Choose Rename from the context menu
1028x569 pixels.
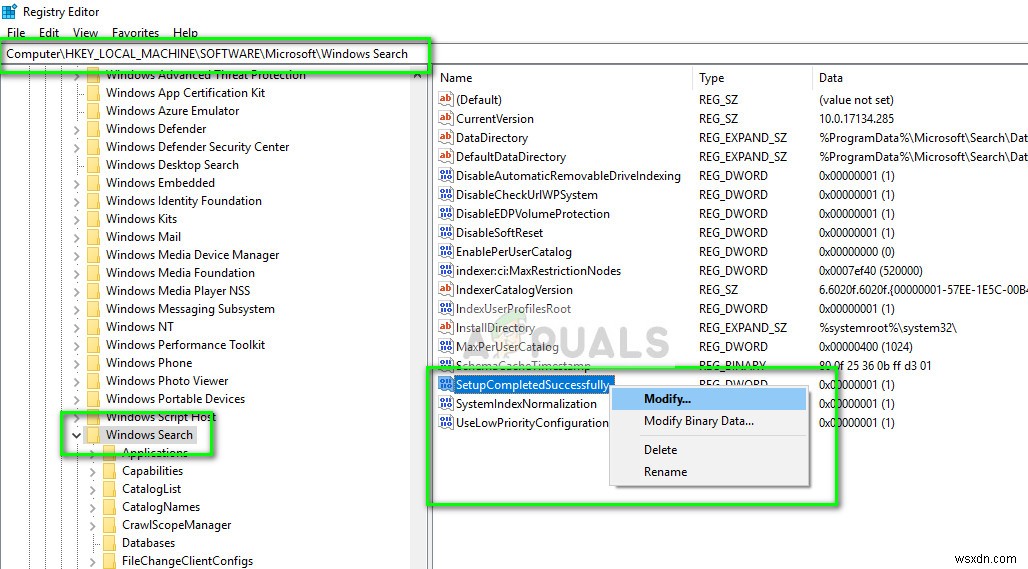click(709, 471)
